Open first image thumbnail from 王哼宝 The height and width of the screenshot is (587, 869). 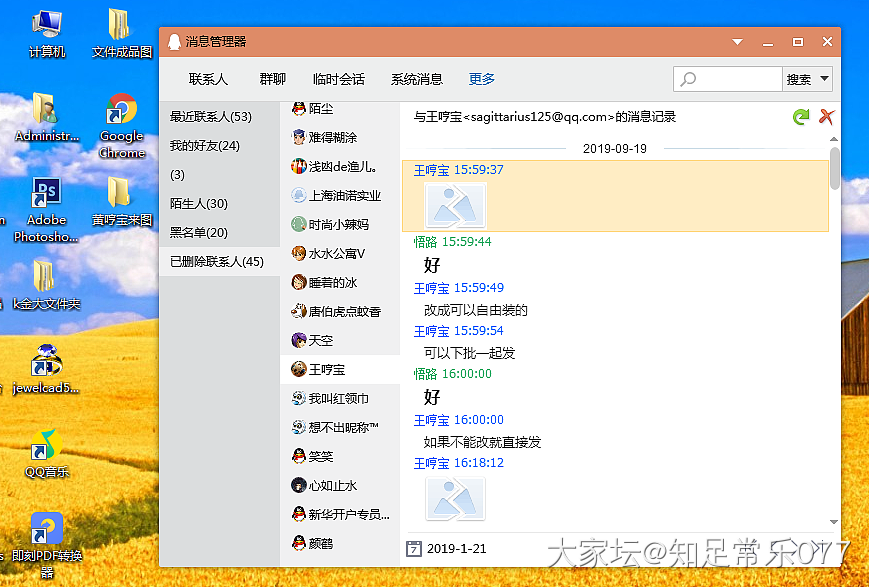(x=455, y=205)
